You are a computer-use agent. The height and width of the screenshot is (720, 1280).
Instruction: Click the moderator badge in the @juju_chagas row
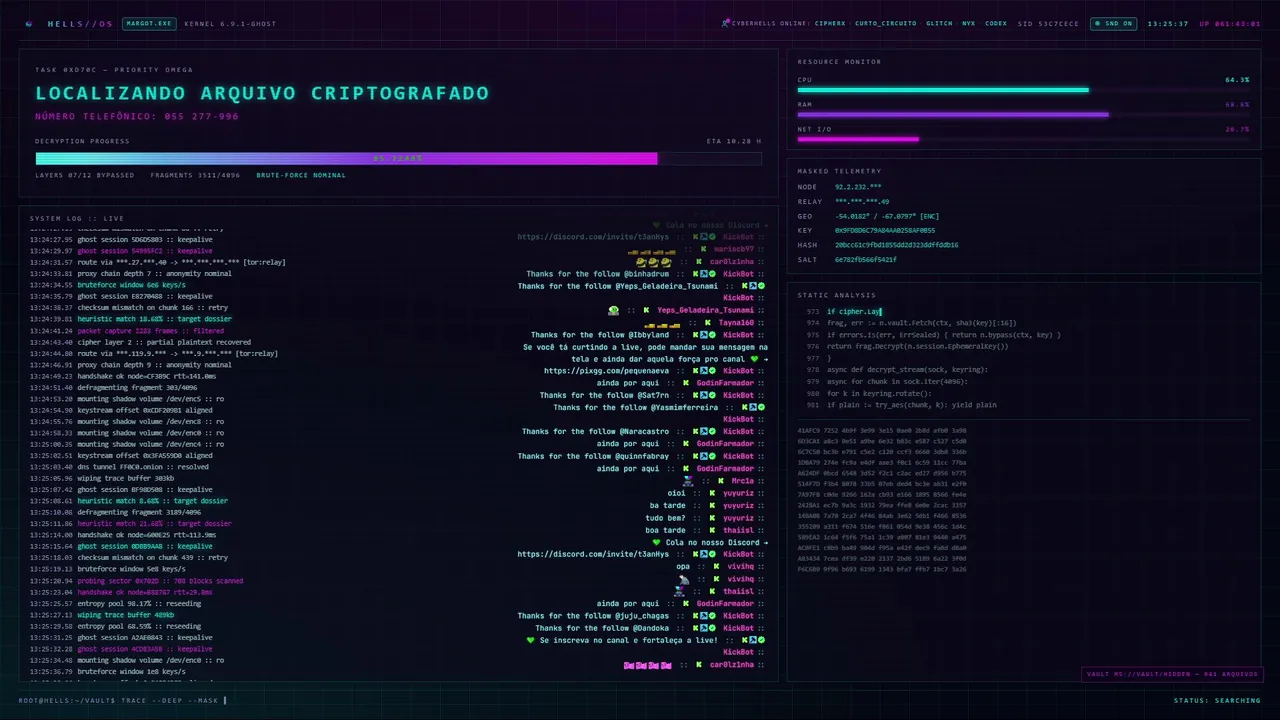[x=704, y=616]
